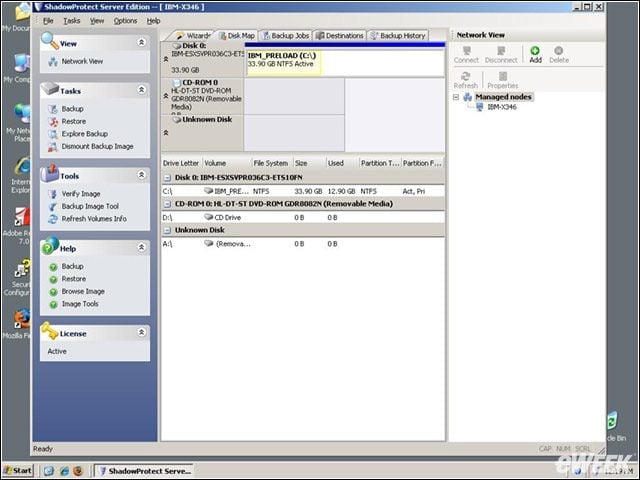Screen dimensions: 640x480
Task: Click the Refresh Volumes Info icon
Action: click(53, 219)
